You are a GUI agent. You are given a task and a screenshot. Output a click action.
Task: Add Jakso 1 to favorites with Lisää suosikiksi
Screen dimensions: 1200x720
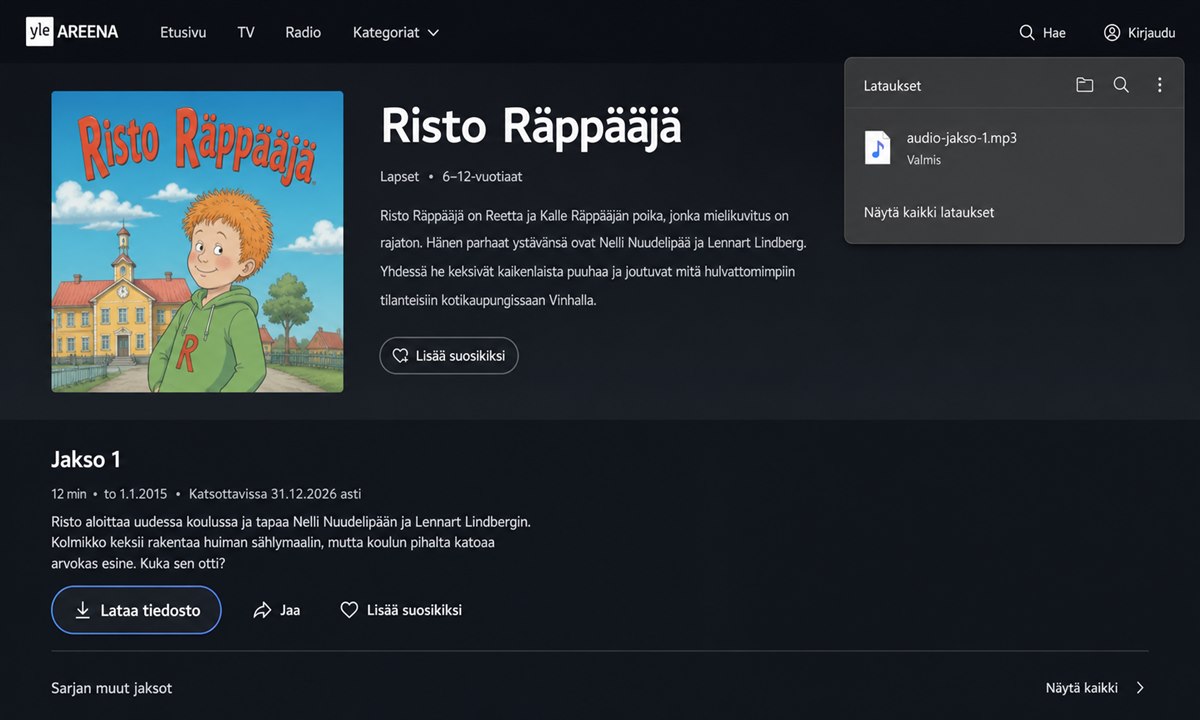pyautogui.click(x=401, y=610)
